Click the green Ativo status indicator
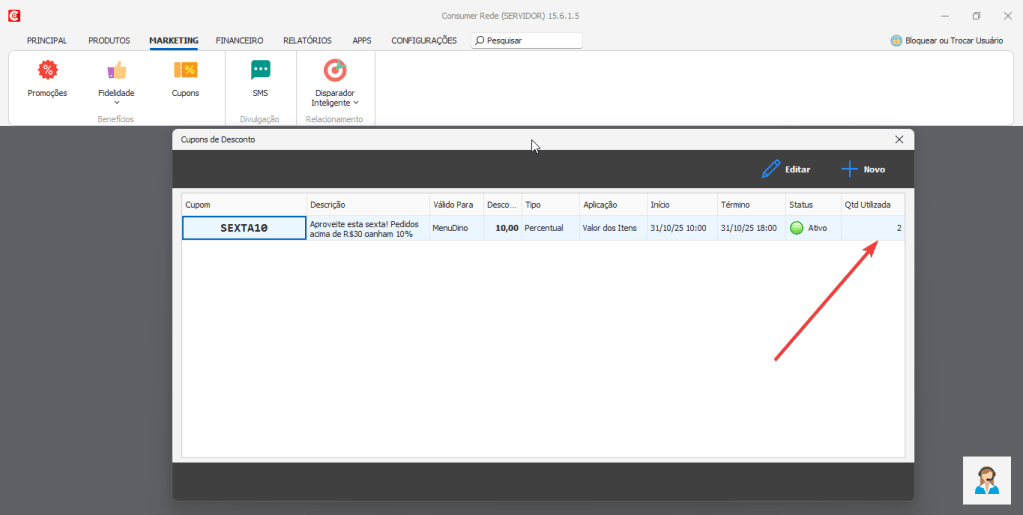The width and height of the screenshot is (1023, 515). coord(797,228)
